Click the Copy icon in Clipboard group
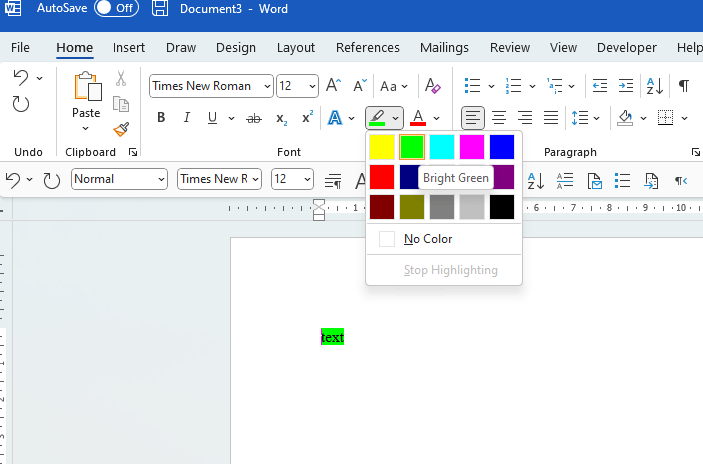This screenshot has height=464, width=703. coord(121,104)
